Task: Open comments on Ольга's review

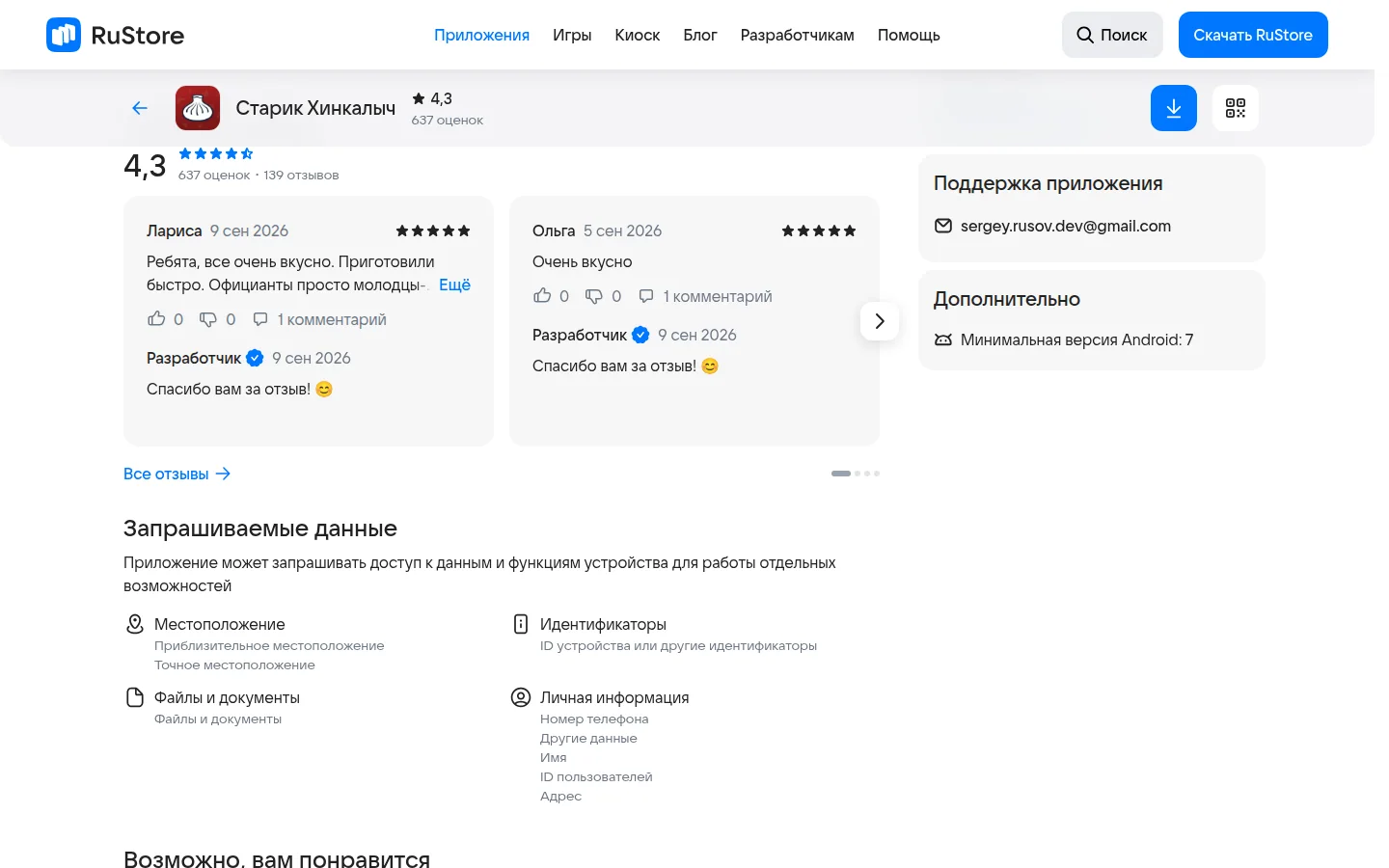Action: pyautogui.click(x=705, y=296)
